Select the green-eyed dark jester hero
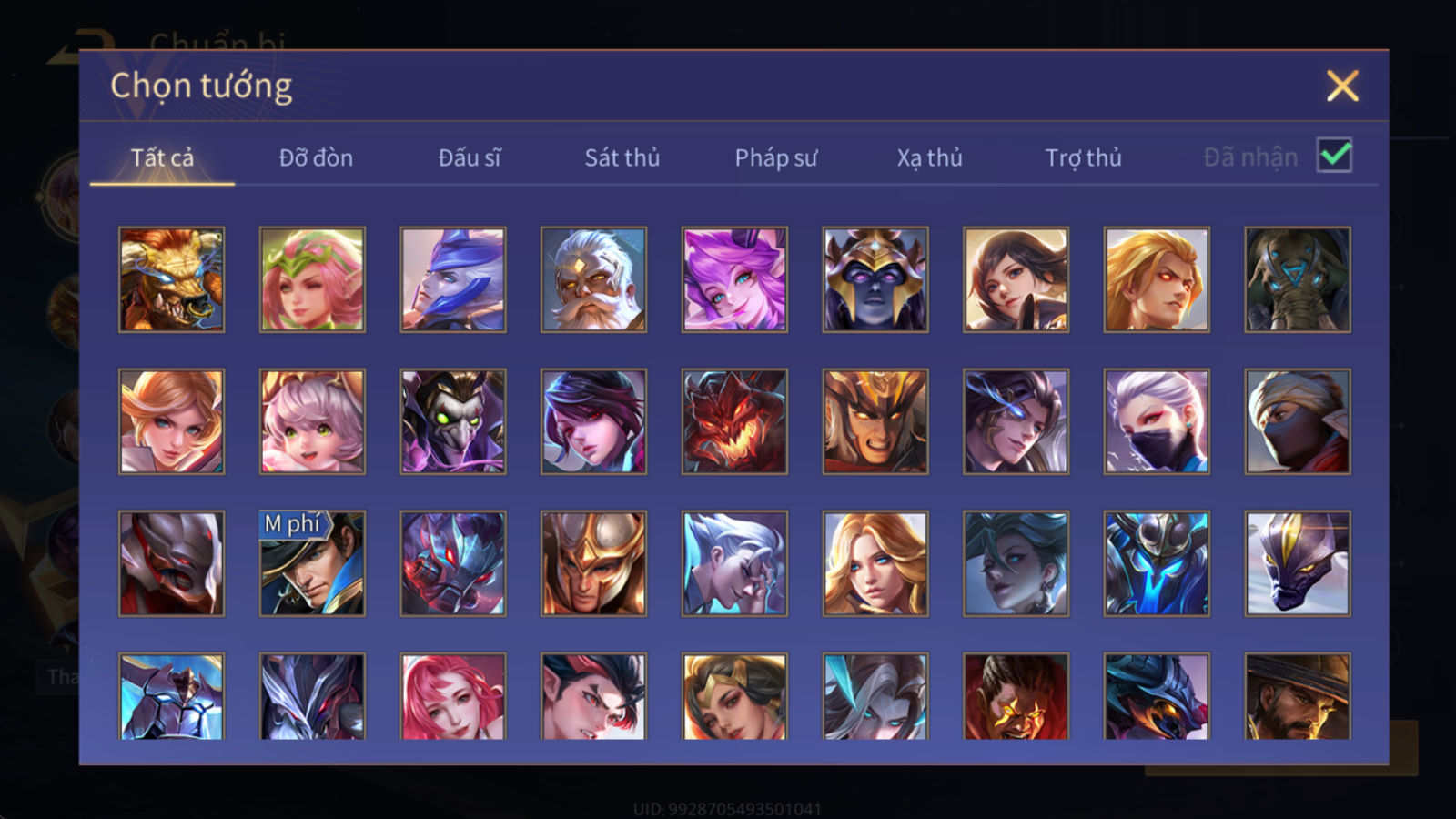The height and width of the screenshot is (819, 1456). pyautogui.click(x=453, y=421)
